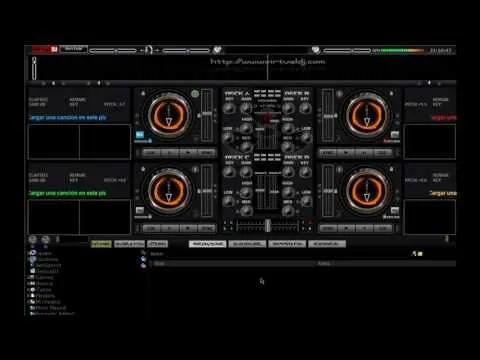Start playback with Deck B play button
Viewport: 480px width, 360px height.
click(x=346, y=153)
